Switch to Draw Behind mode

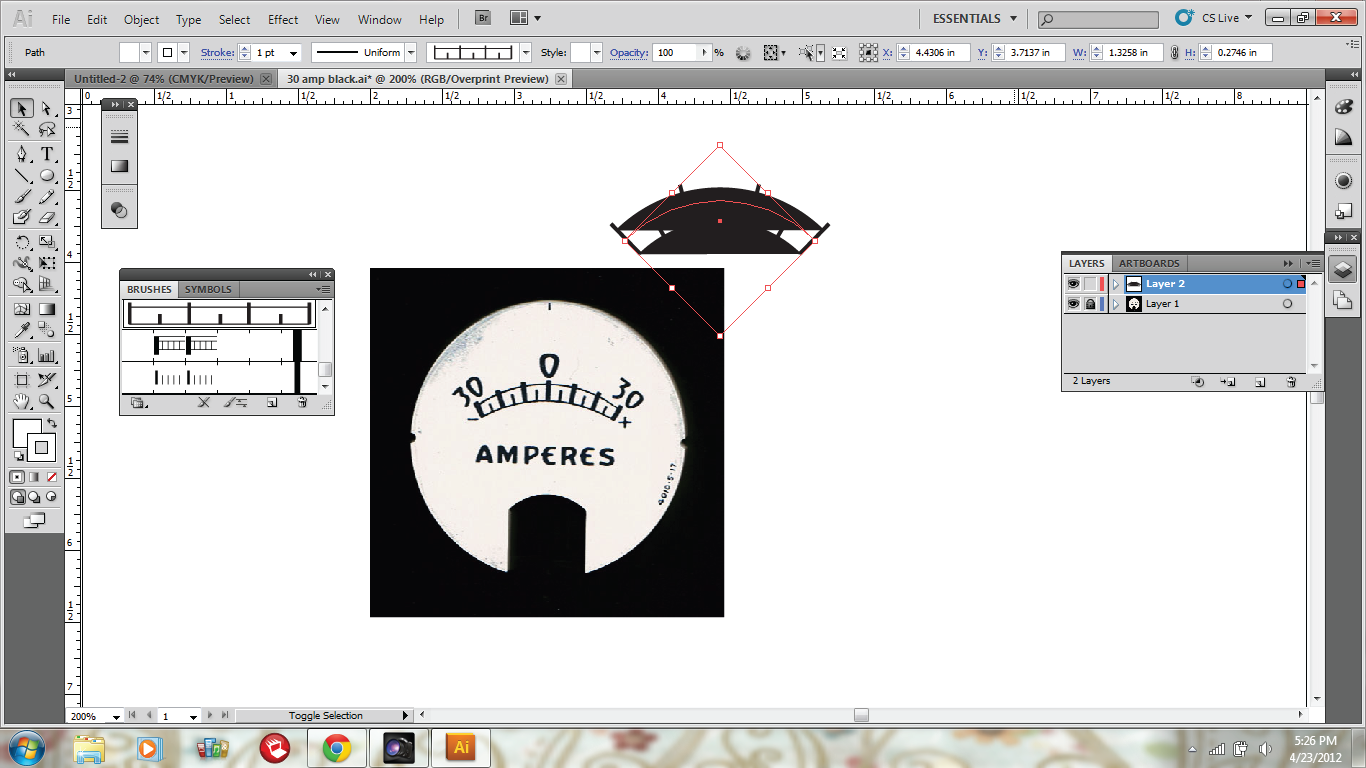34,496
